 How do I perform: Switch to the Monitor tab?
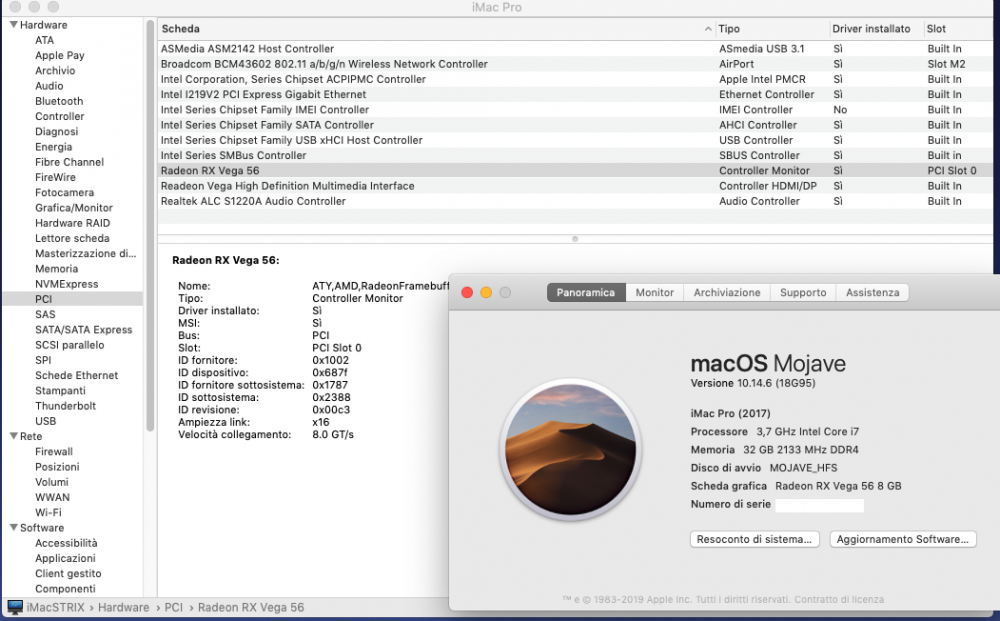pyautogui.click(x=654, y=293)
